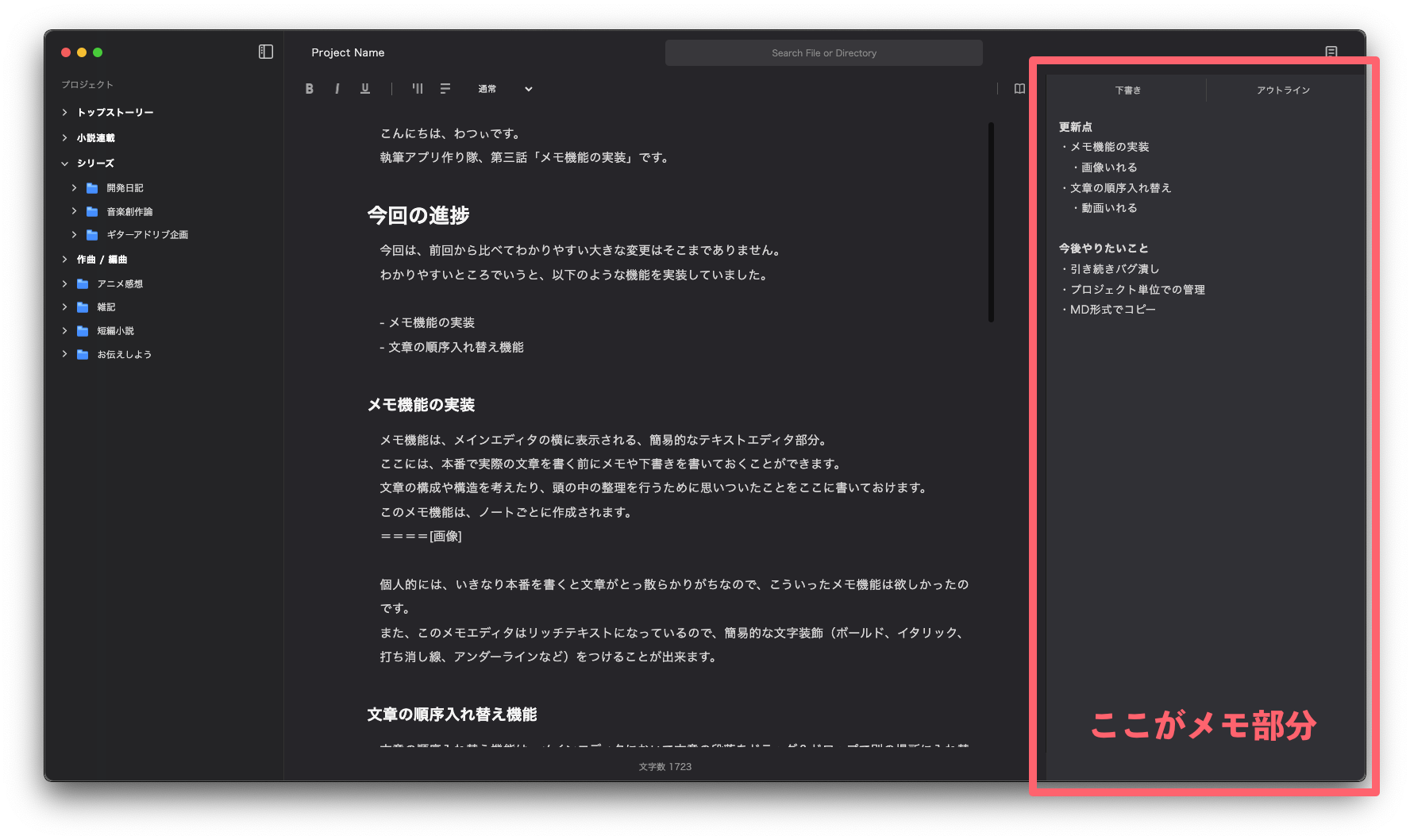Select the 開発日記 folder label
This screenshot has width=1410, height=840.
(125, 188)
